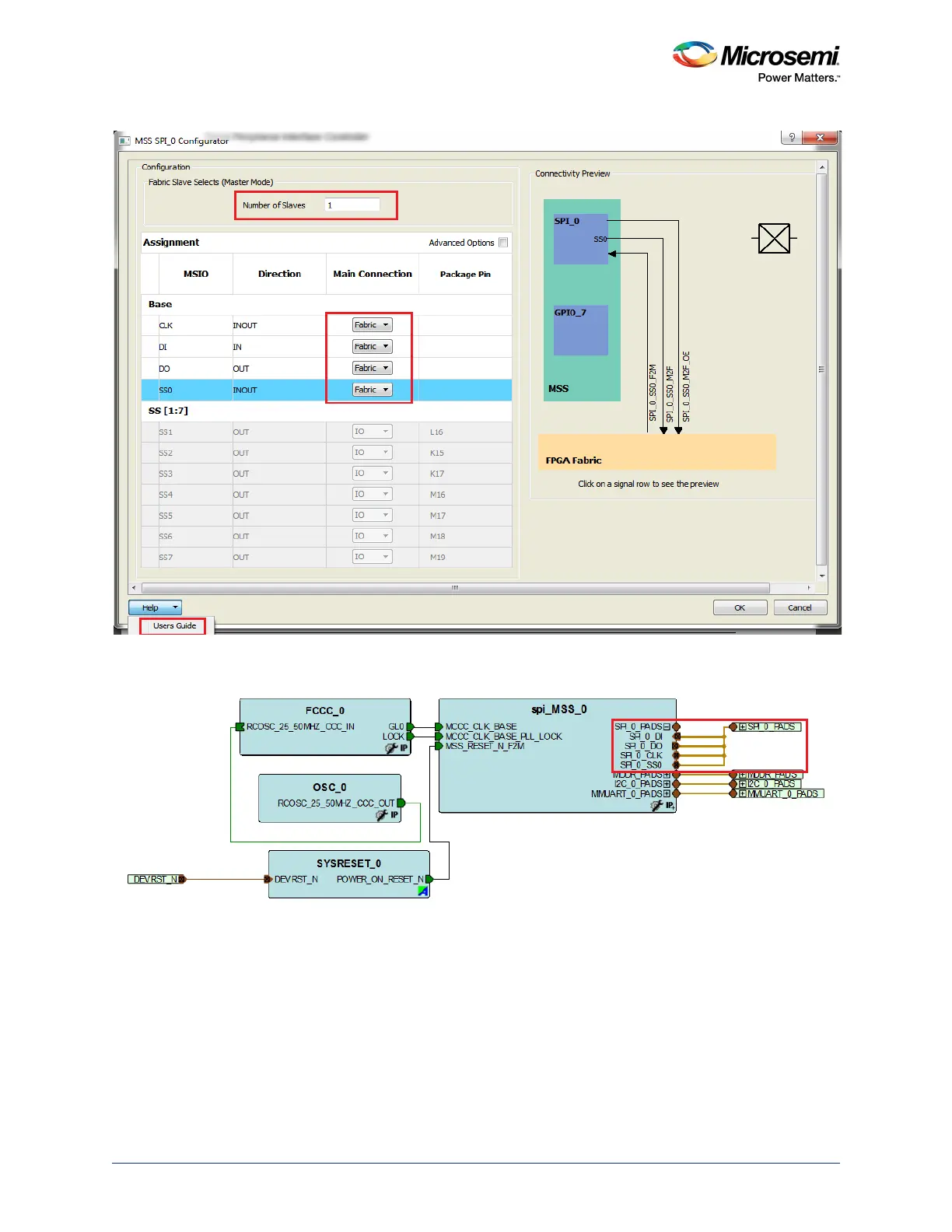Open the DI Main Connection Fabric dropdown
The width and height of the screenshot is (952, 1232).
tap(372, 347)
